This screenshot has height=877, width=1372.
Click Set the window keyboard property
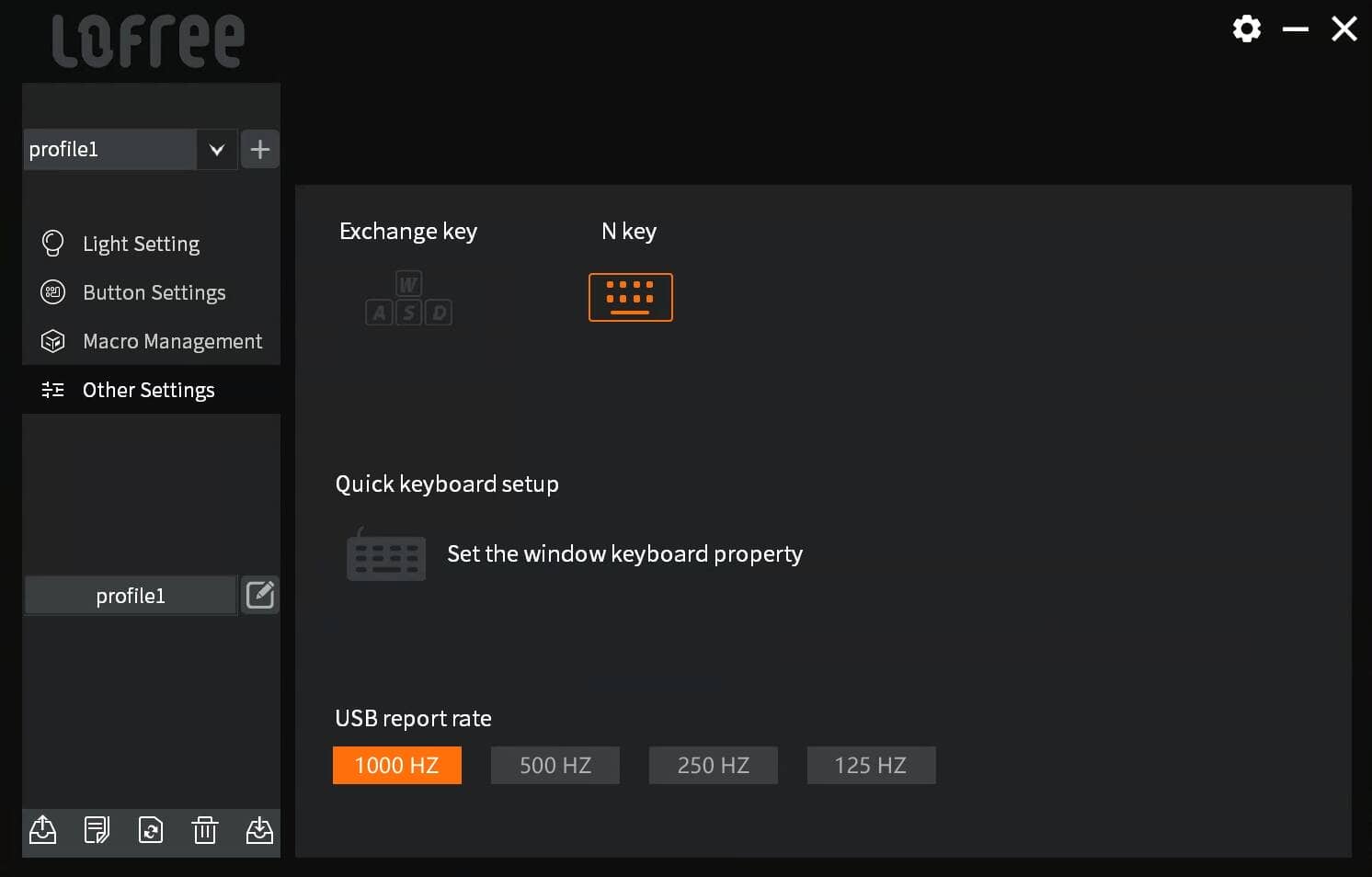(624, 553)
